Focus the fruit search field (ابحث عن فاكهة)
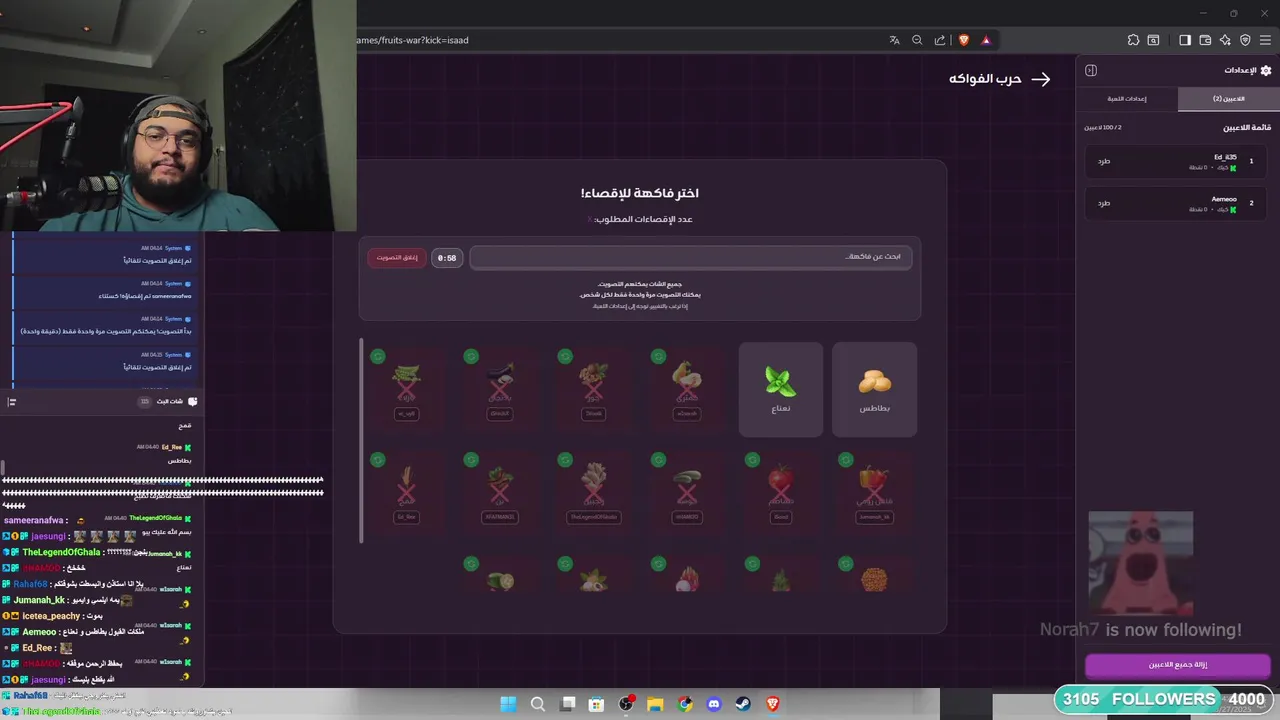The height and width of the screenshot is (720, 1280). [x=691, y=257]
